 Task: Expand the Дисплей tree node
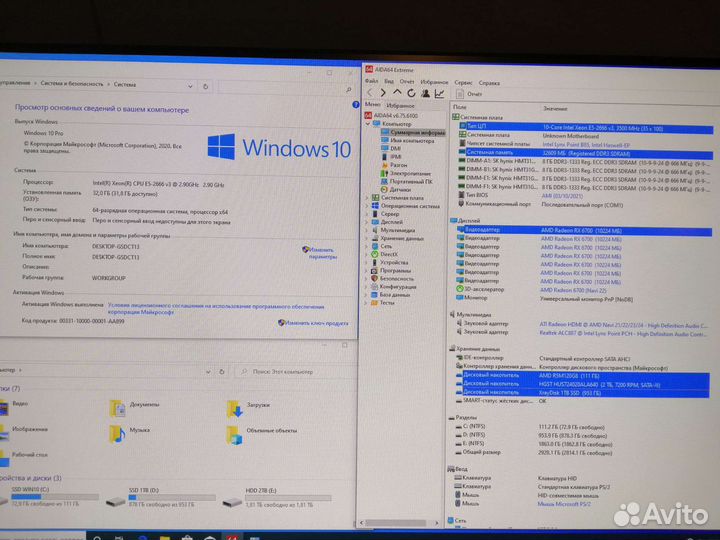367,222
